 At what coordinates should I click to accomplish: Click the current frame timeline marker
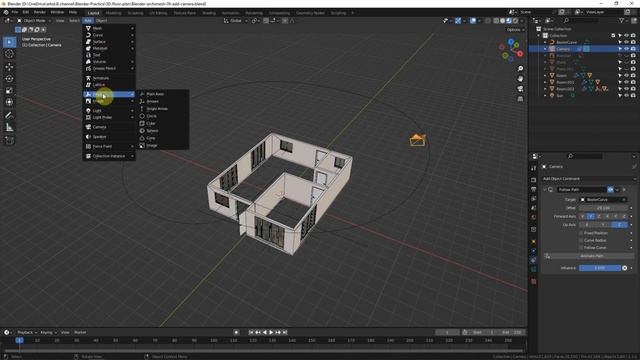(x=19, y=340)
